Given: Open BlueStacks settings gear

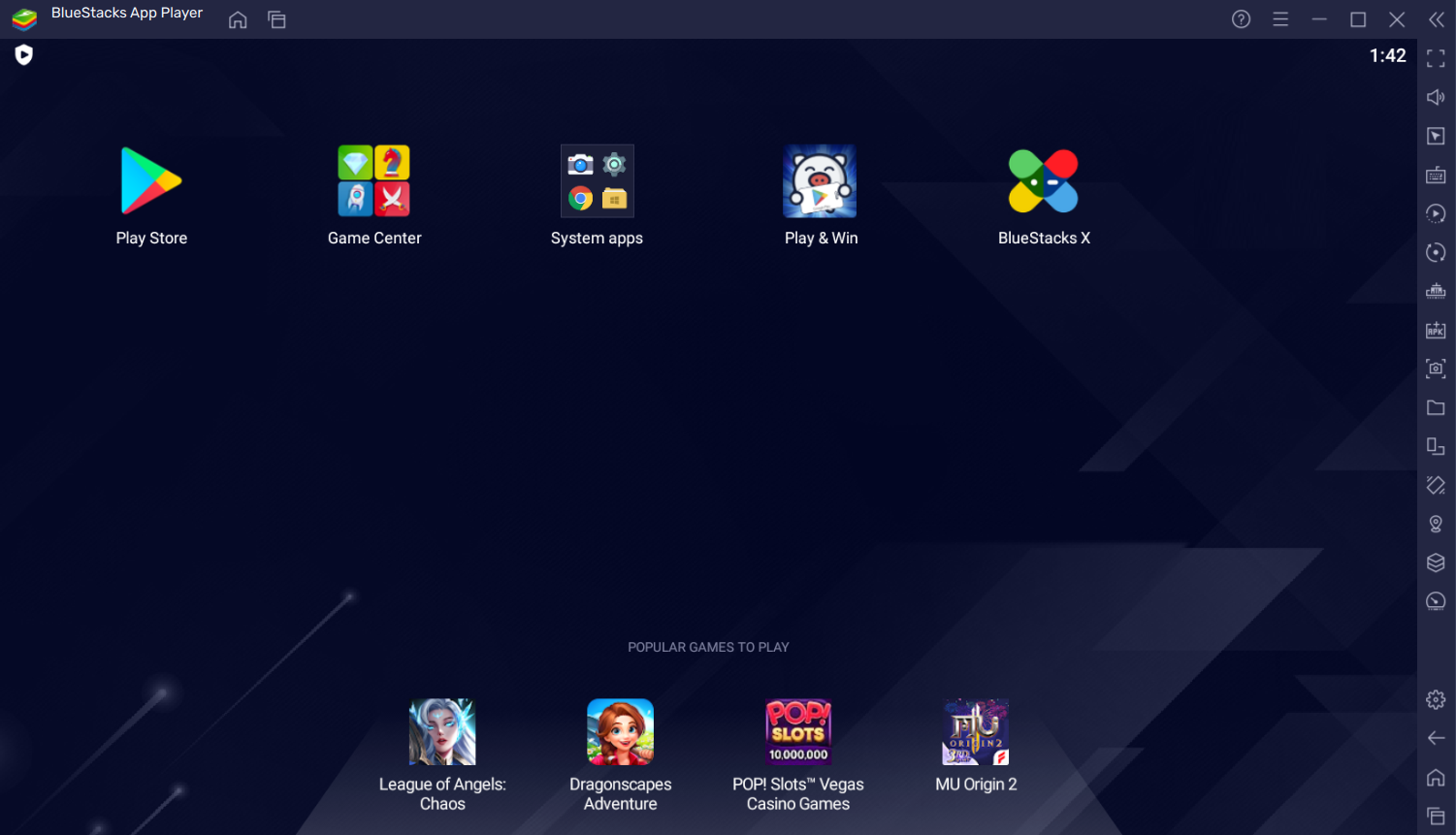Looking at the screenshot, I should pyautogui.click(x=1436, y=698).
